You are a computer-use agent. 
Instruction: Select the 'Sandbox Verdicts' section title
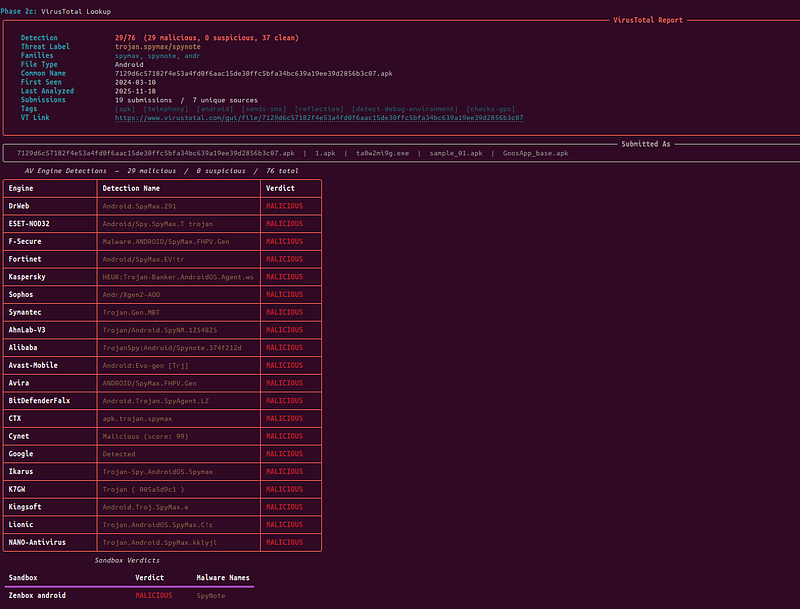coord(127,560)
